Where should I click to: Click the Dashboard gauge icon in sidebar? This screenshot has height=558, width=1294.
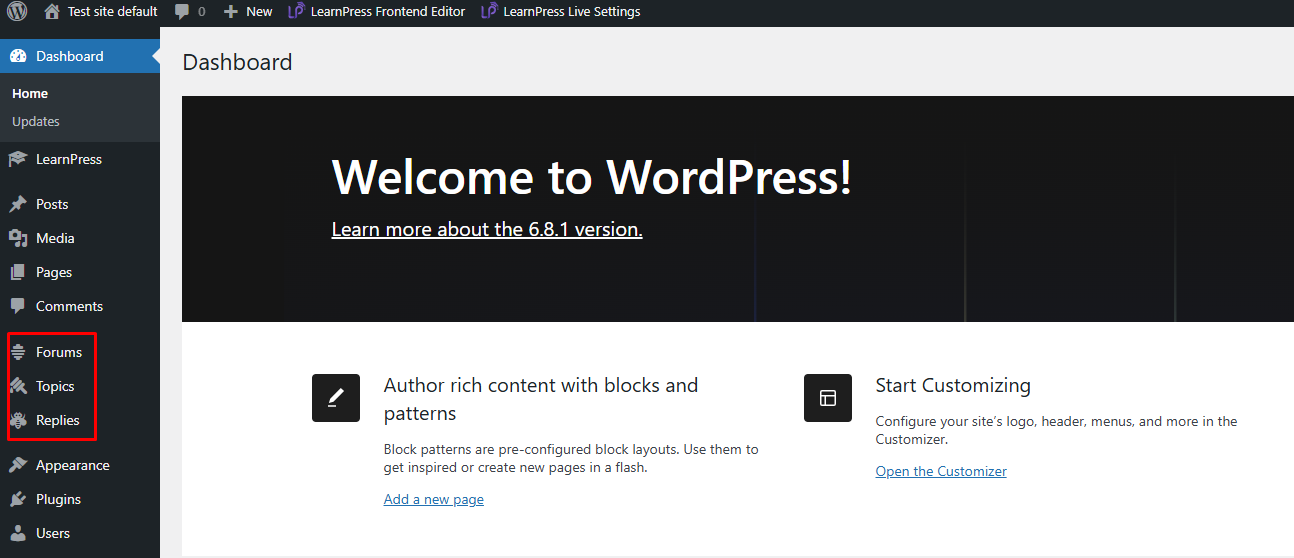pyautogui.click(x=18, y=56)
